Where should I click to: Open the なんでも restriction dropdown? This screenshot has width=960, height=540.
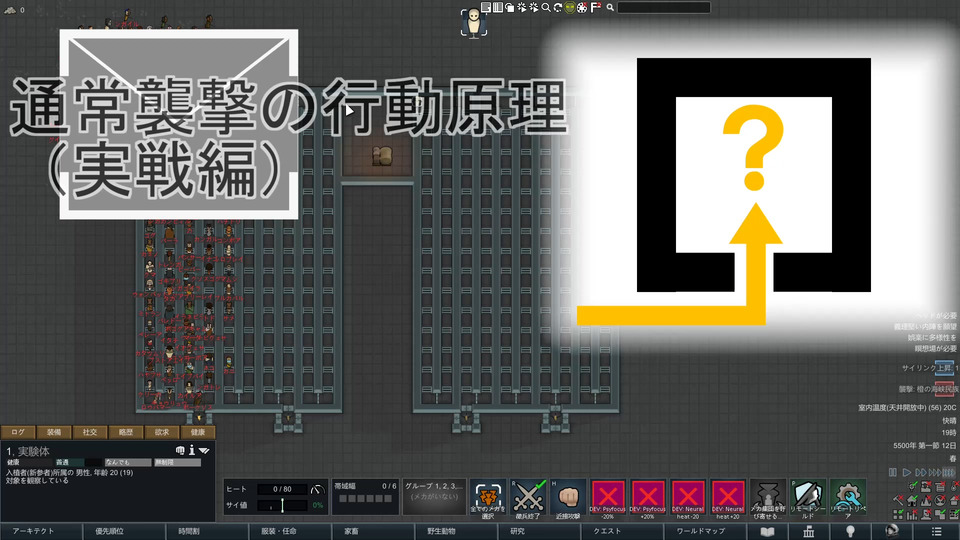tap(128, 462)
